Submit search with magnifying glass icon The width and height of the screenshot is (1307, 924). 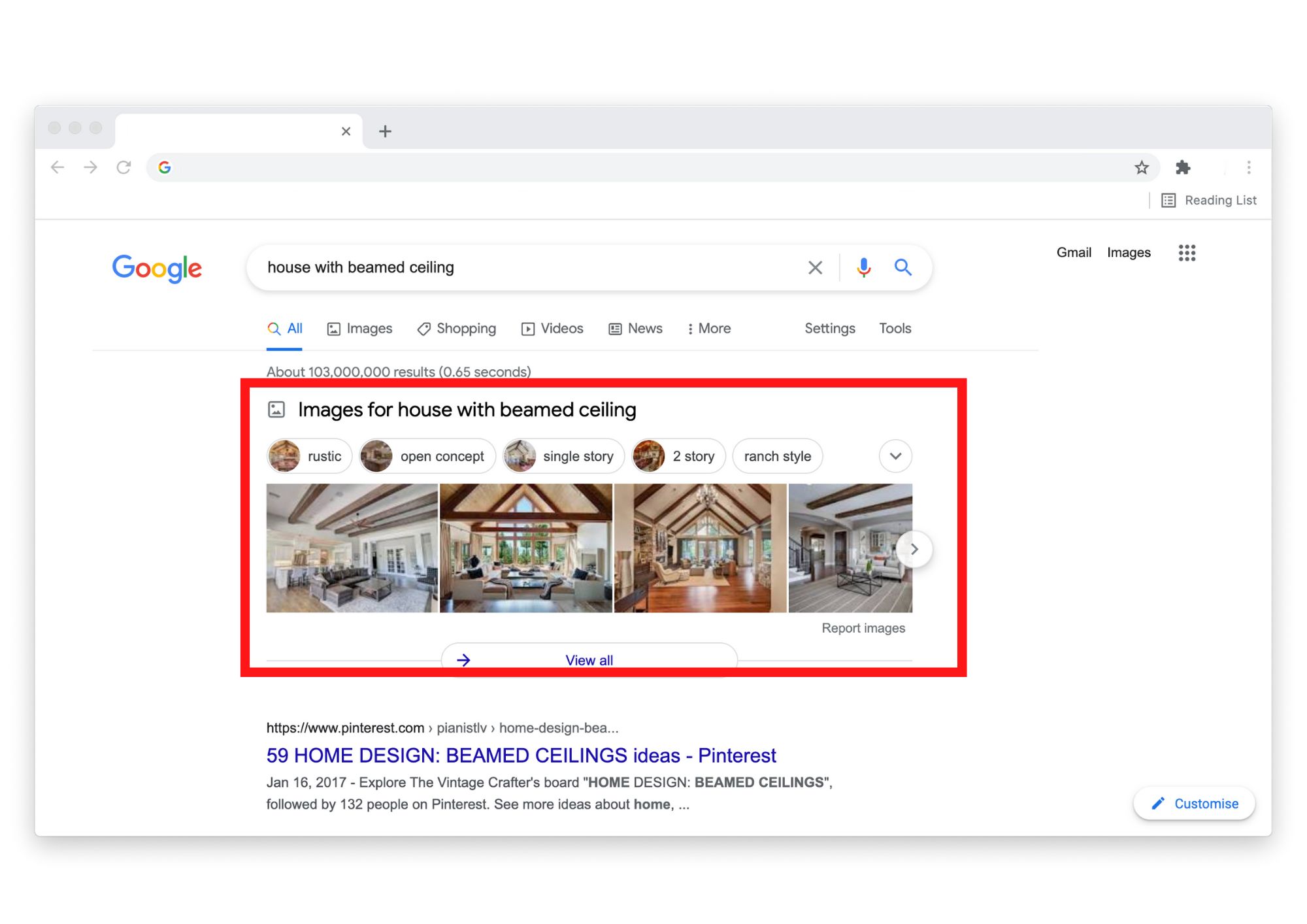pyautogui.click(x=903, y=267)
